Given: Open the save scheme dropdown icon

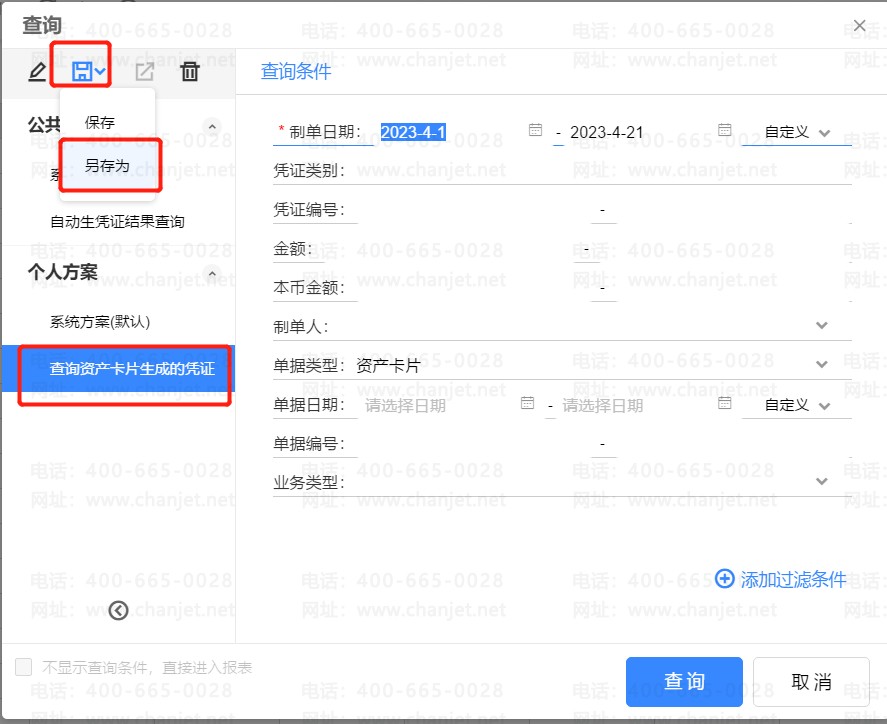Looking at the screenshot, I should 88,71.
